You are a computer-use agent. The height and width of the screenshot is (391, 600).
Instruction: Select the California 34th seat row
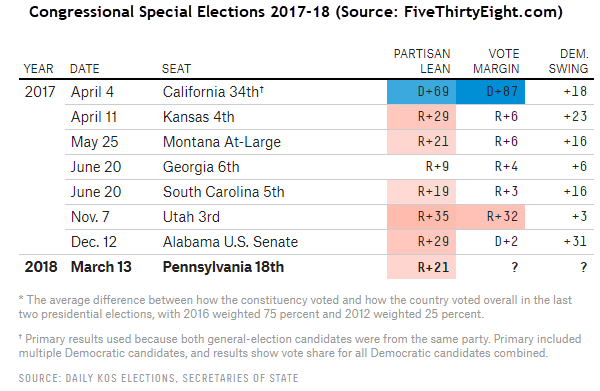[306, 92]
